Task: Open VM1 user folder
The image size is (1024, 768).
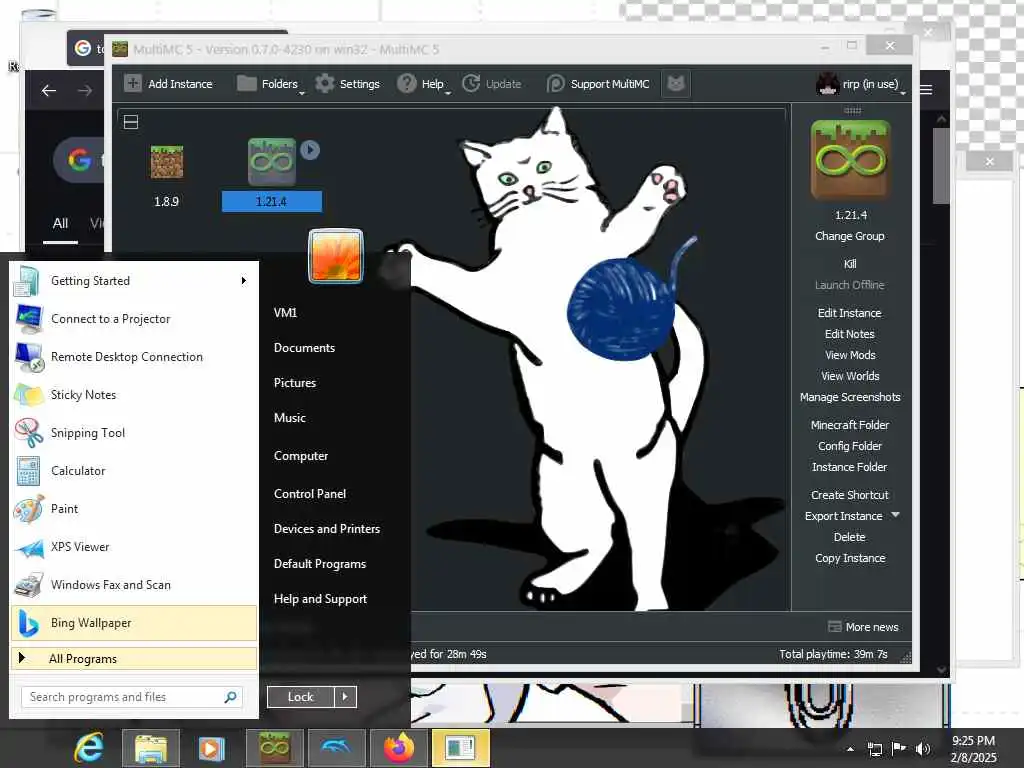Action: 285,312
